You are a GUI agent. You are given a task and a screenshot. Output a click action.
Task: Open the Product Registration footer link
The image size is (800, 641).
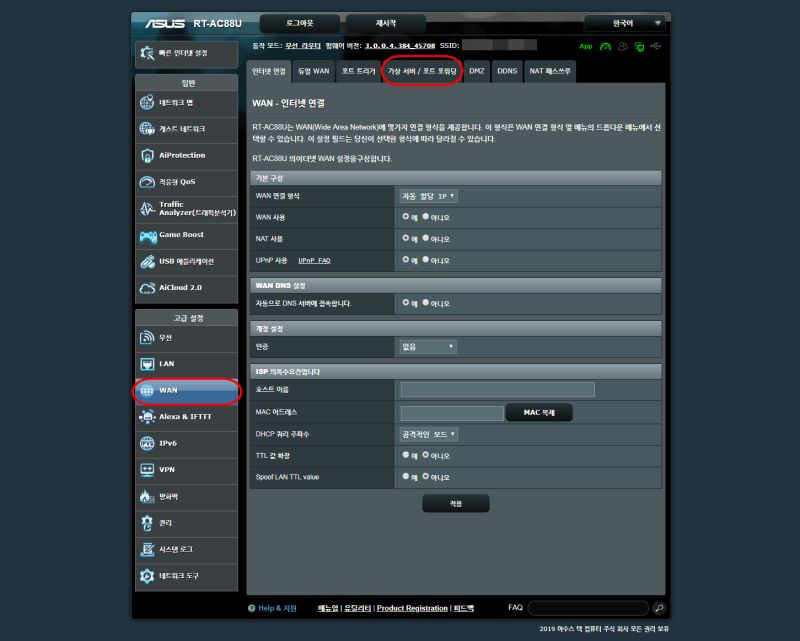[x=412, y=608]
